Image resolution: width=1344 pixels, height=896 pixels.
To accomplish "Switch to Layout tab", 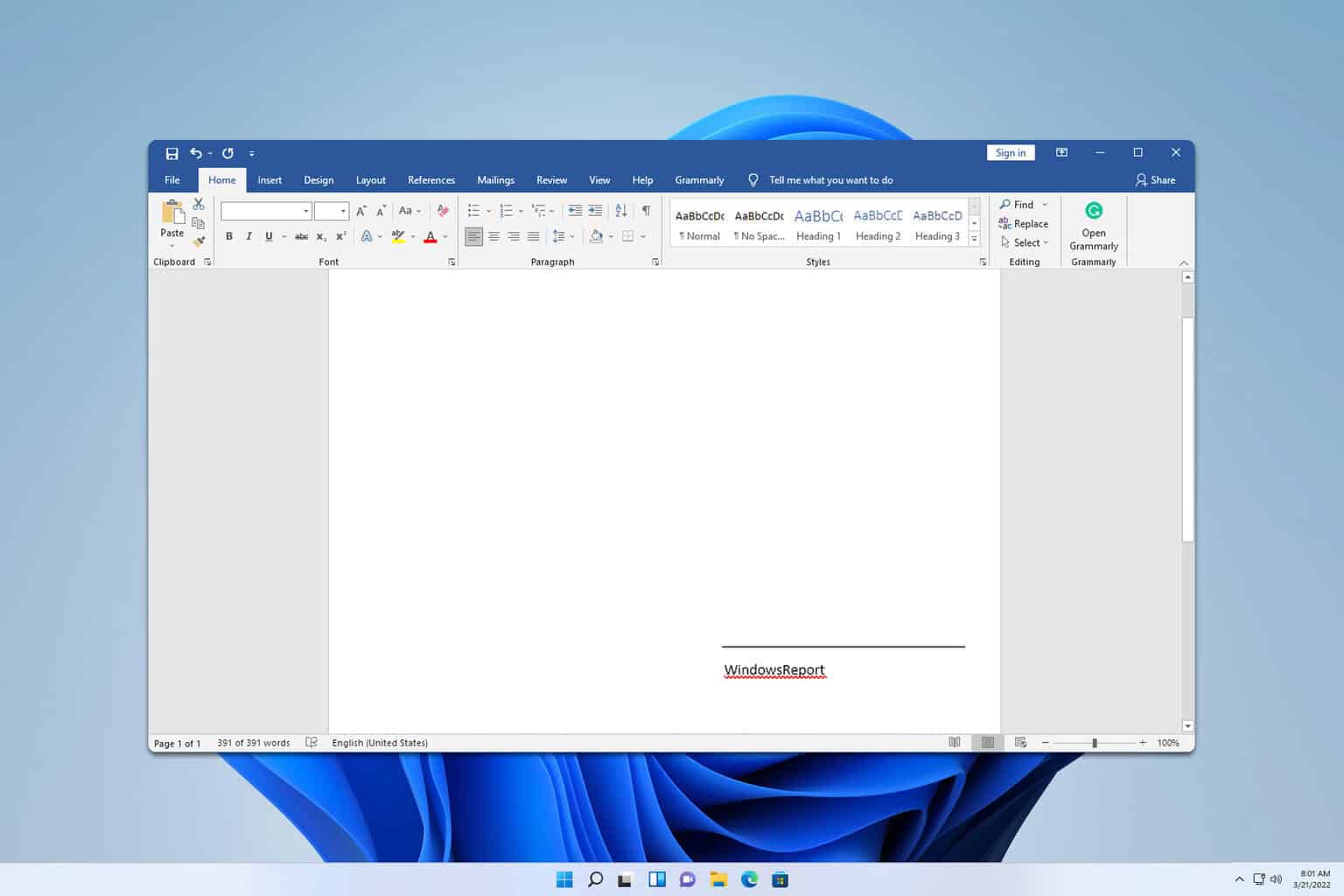I will click(x=371, y=180).
